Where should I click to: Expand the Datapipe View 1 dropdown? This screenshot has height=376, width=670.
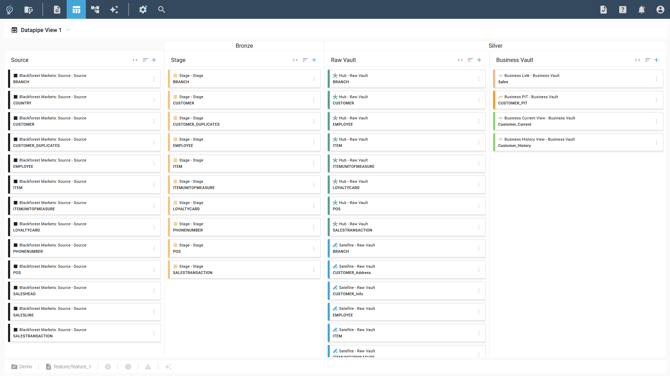[x=68, y=30]
